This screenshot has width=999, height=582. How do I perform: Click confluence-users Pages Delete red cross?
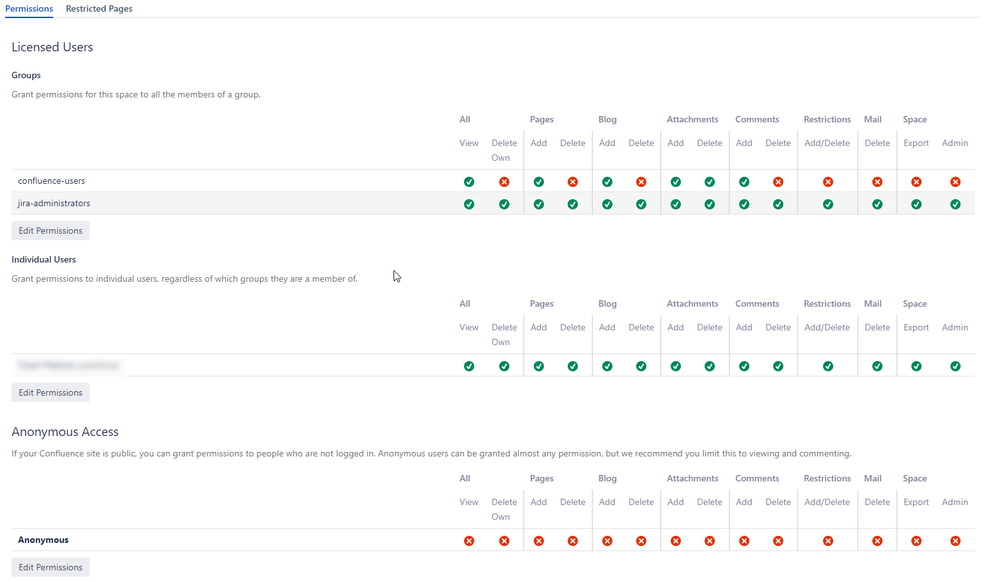[x=573, y=182]
